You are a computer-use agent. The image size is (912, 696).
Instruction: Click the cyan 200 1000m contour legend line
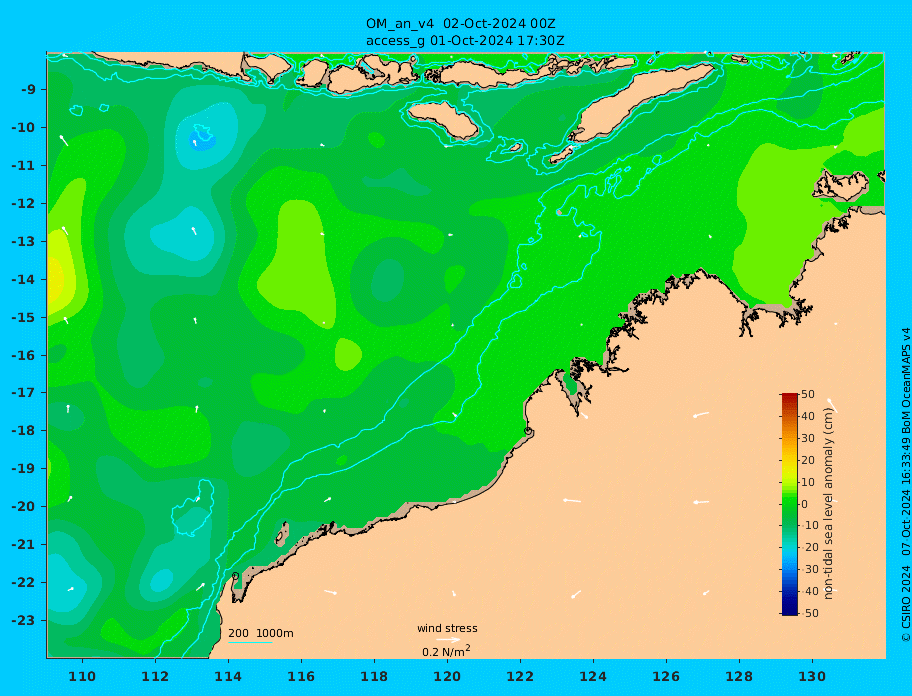pyautogui.click(x=250, y=642)
